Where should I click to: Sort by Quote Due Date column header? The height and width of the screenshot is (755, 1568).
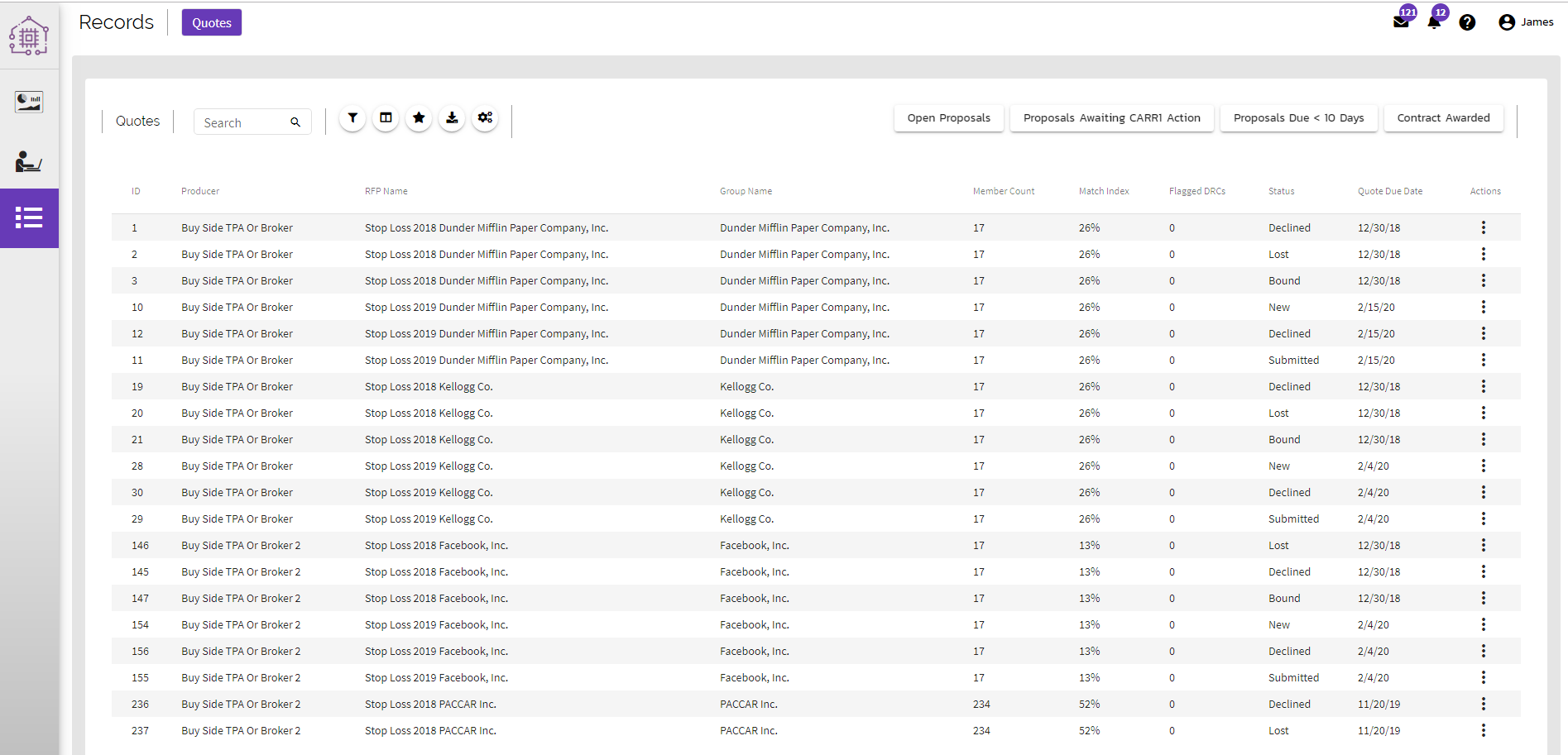tap(1390, 191)
